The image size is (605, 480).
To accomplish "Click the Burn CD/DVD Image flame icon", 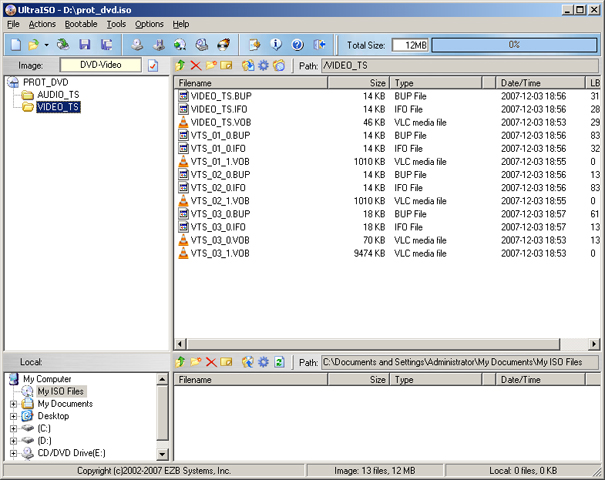I will (223, 45).
